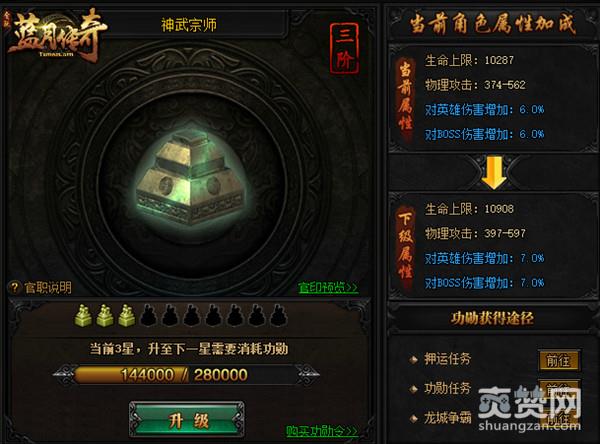600x444 pixels.
Task: Click the fourth unlit dark seal star
Action: (x=213, y=316)
